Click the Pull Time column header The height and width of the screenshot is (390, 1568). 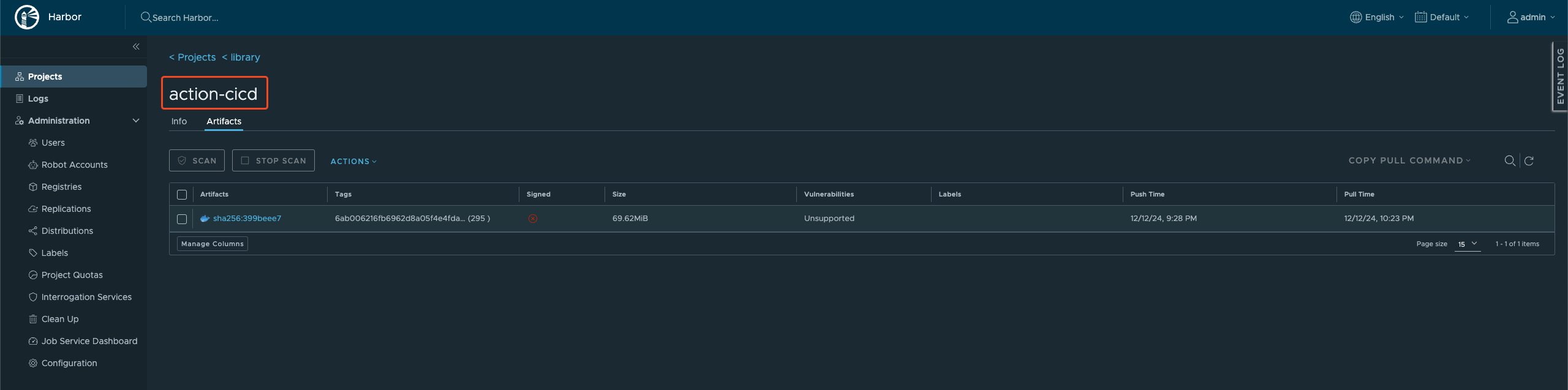pyautogui.click(x=1359, y=194)
